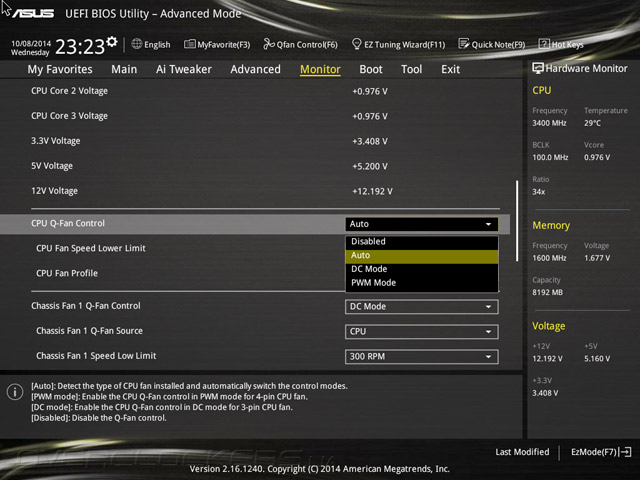Click 29°C temperature reading

(592, 123)
